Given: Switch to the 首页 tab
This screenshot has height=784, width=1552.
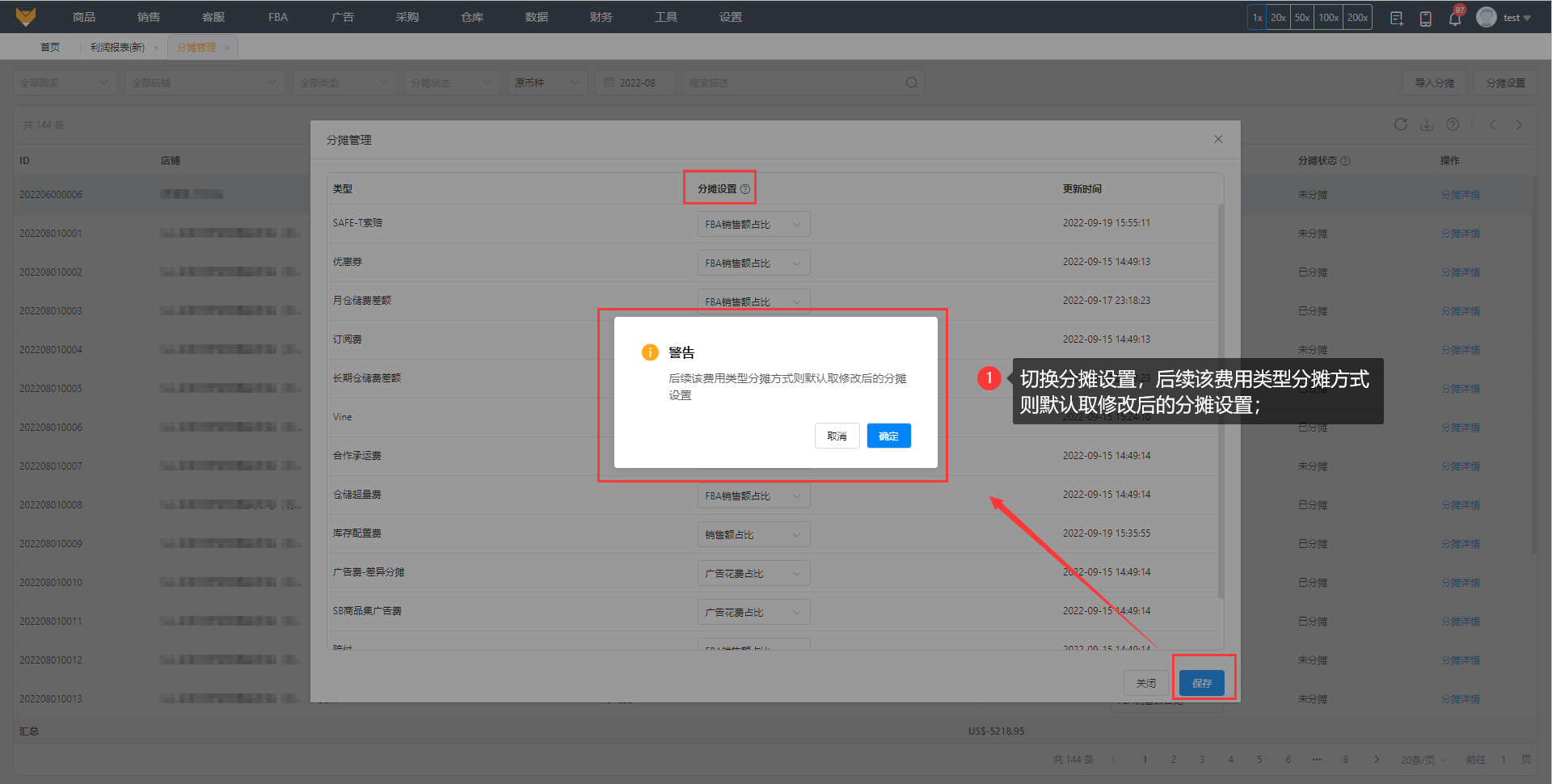Looking at the screenshot, I should tap(50, 48).
